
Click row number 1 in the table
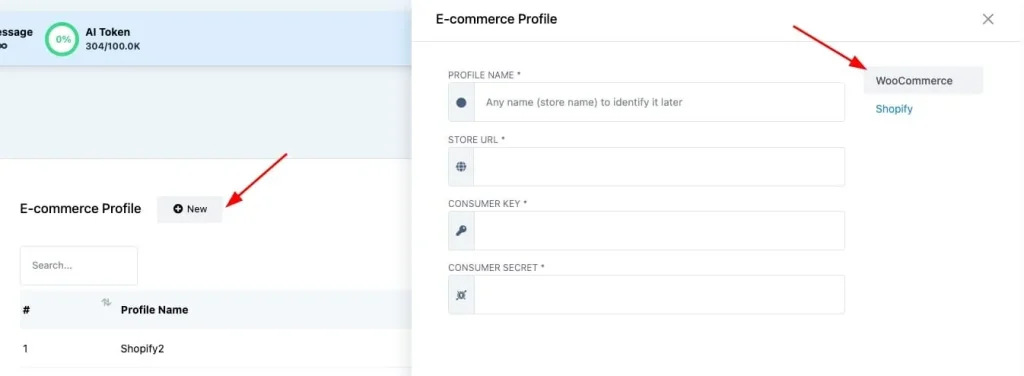pyautogui.click(x=25, y=349)
